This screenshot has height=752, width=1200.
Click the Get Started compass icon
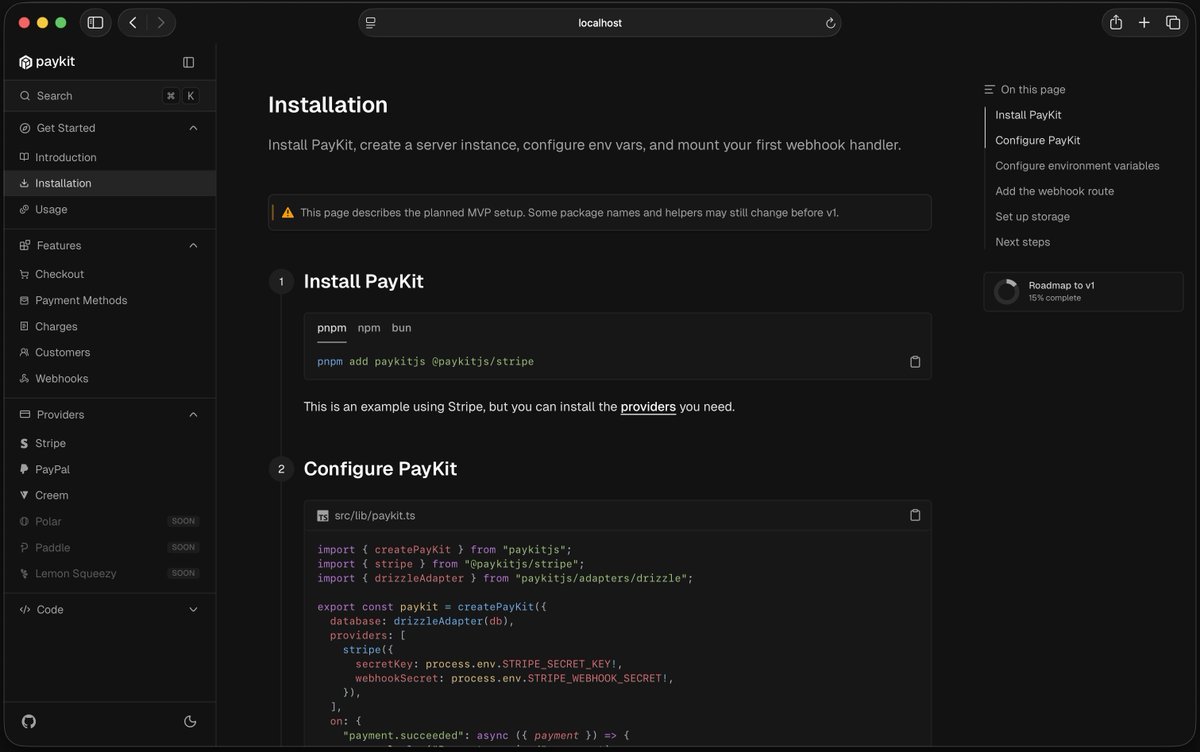tap(25, 128)
